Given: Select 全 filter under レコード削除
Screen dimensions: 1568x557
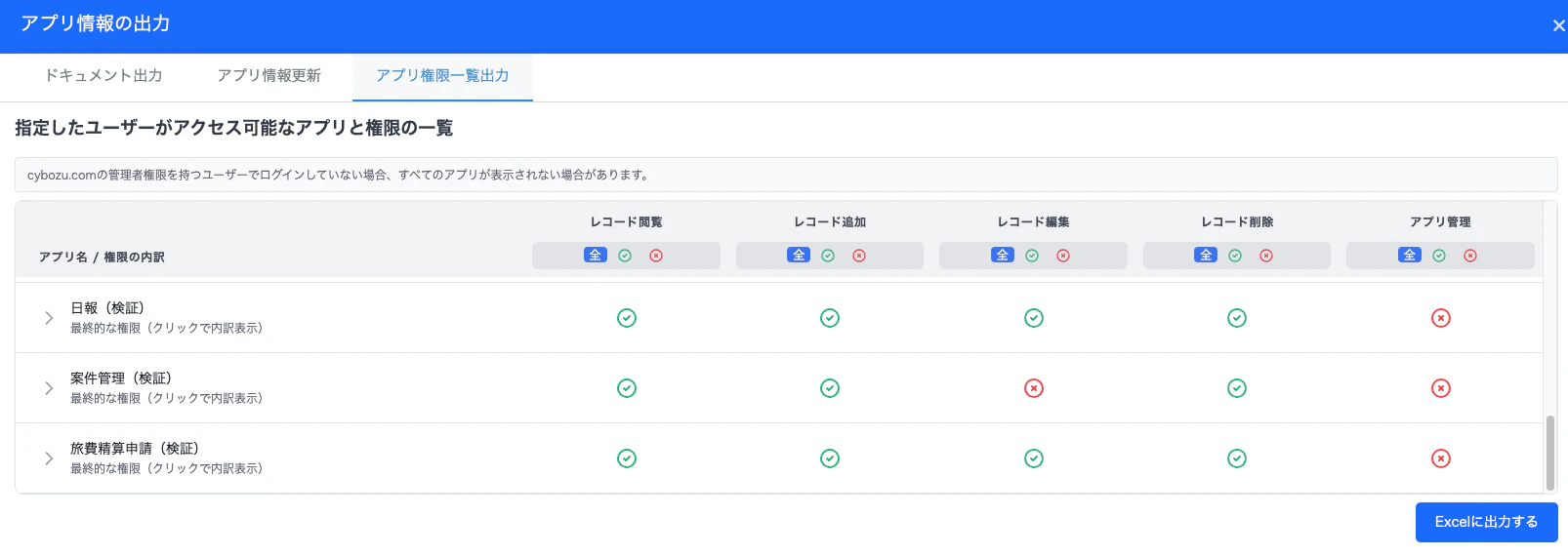Looking at the screenshot, I should 1206,255.
